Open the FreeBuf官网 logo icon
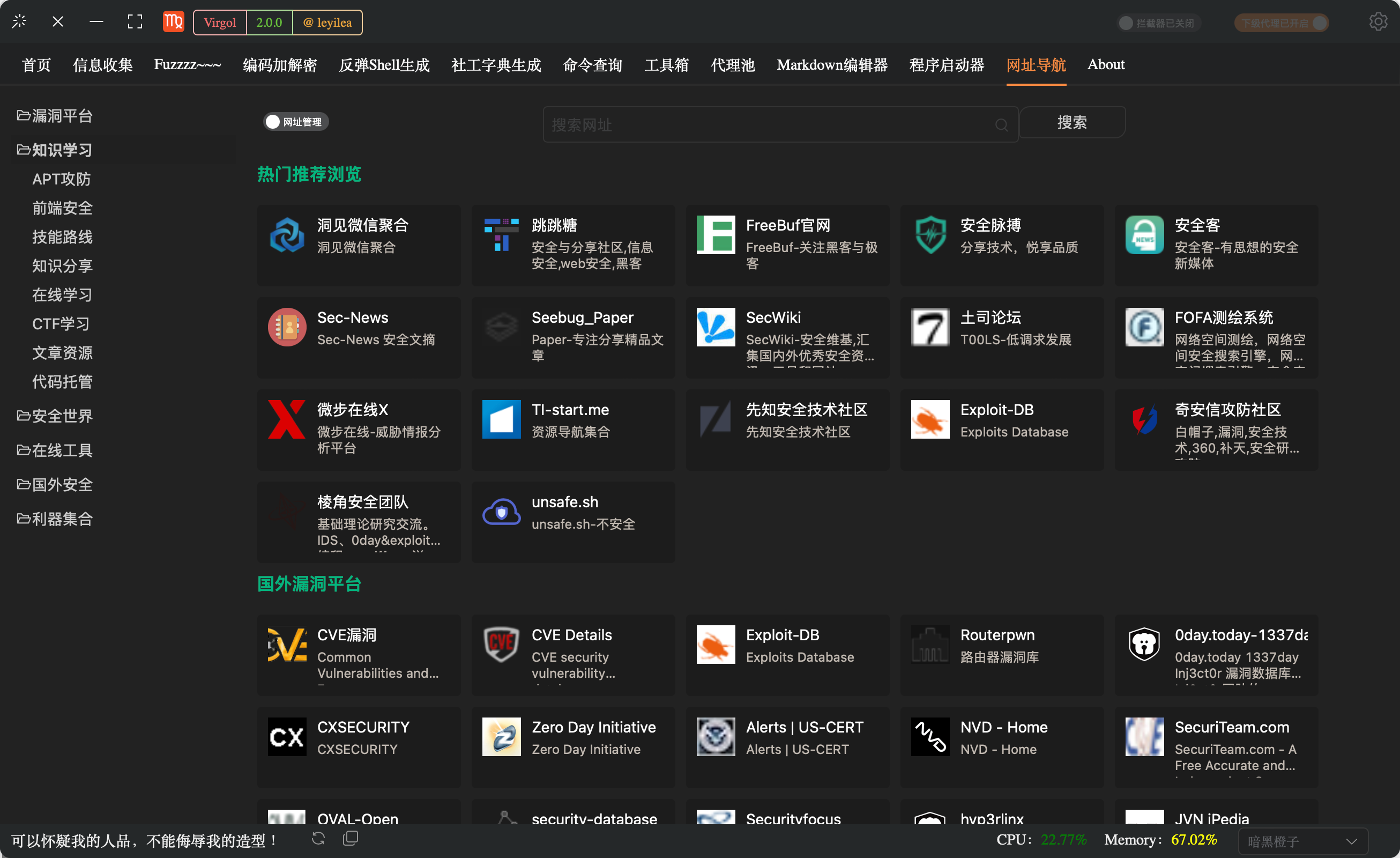The height and width of the screenshot is (858, 1400). pyautogui.click(x=716, y=235)
